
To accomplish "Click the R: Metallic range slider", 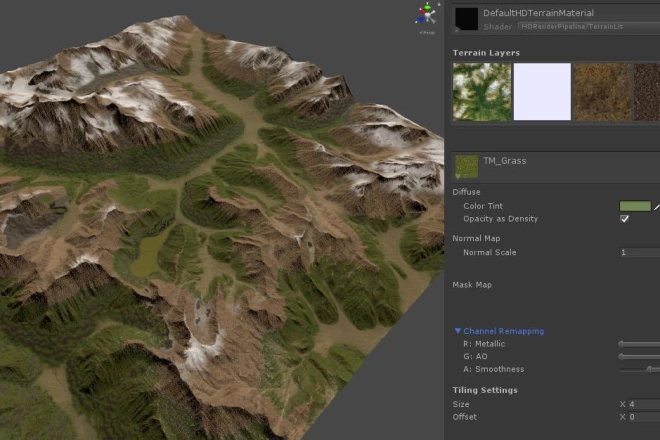I will tap(638, 344).
